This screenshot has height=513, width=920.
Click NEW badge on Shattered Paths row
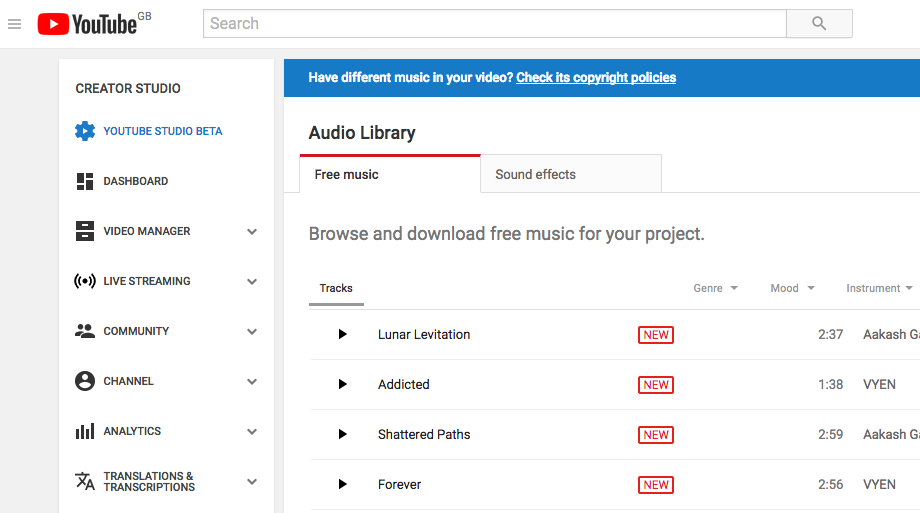(x=656, y=434)
